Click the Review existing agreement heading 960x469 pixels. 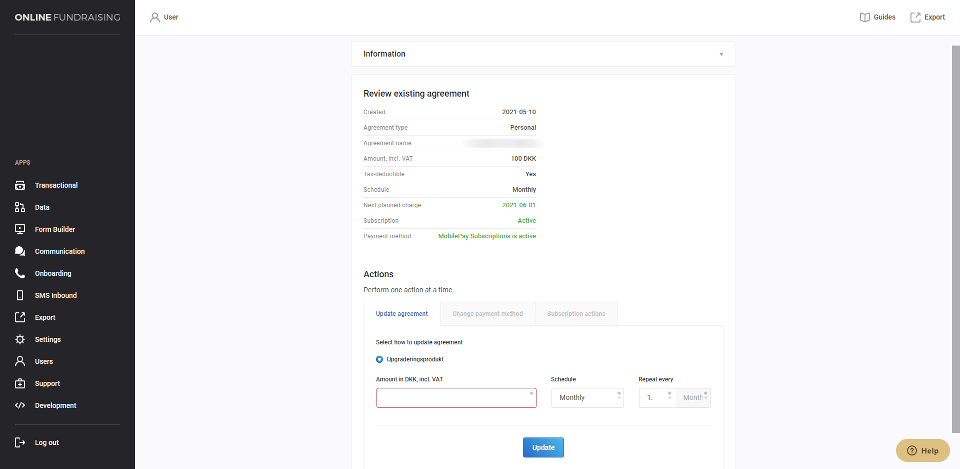416,94
